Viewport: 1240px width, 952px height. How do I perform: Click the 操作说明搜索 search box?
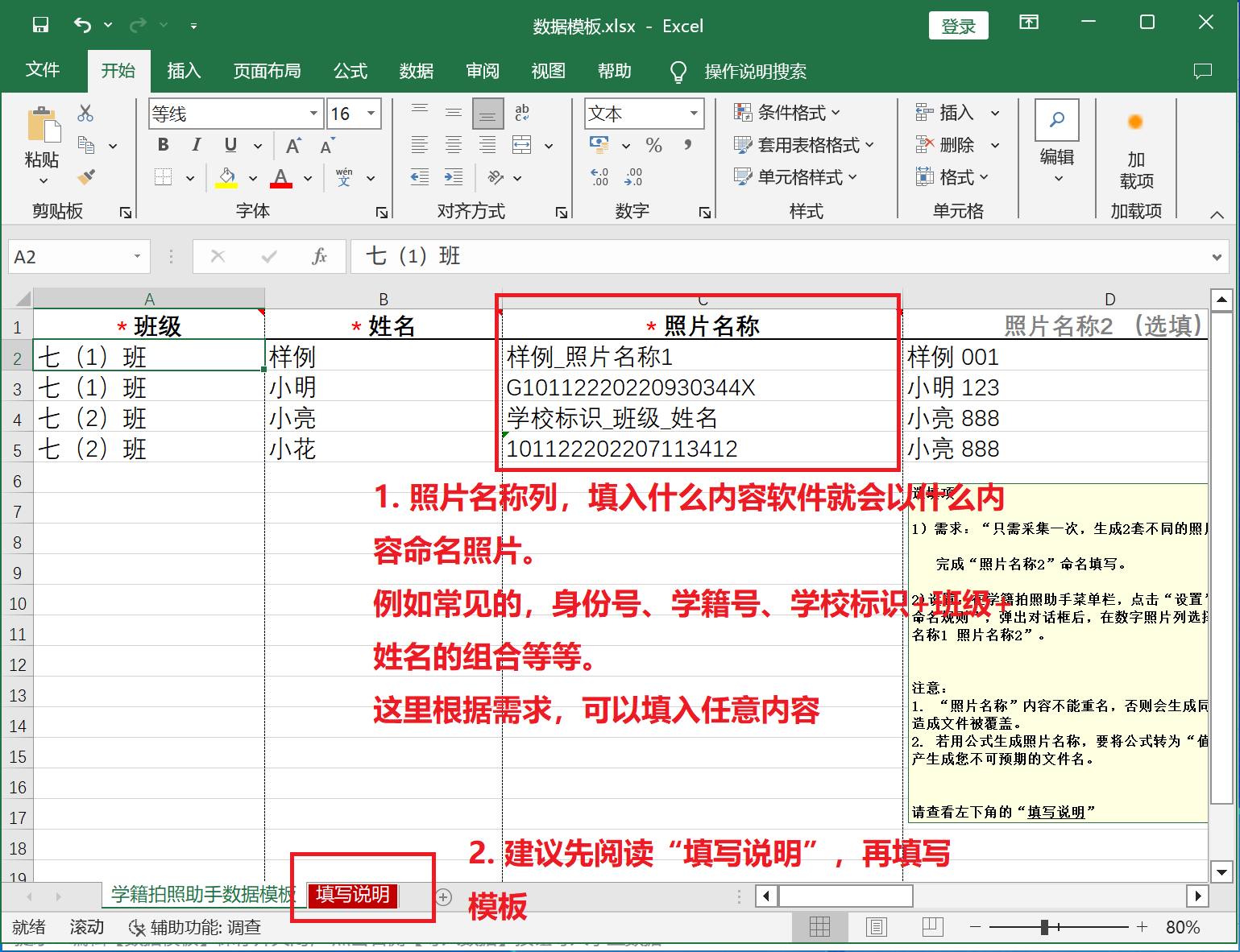[755, 72]
